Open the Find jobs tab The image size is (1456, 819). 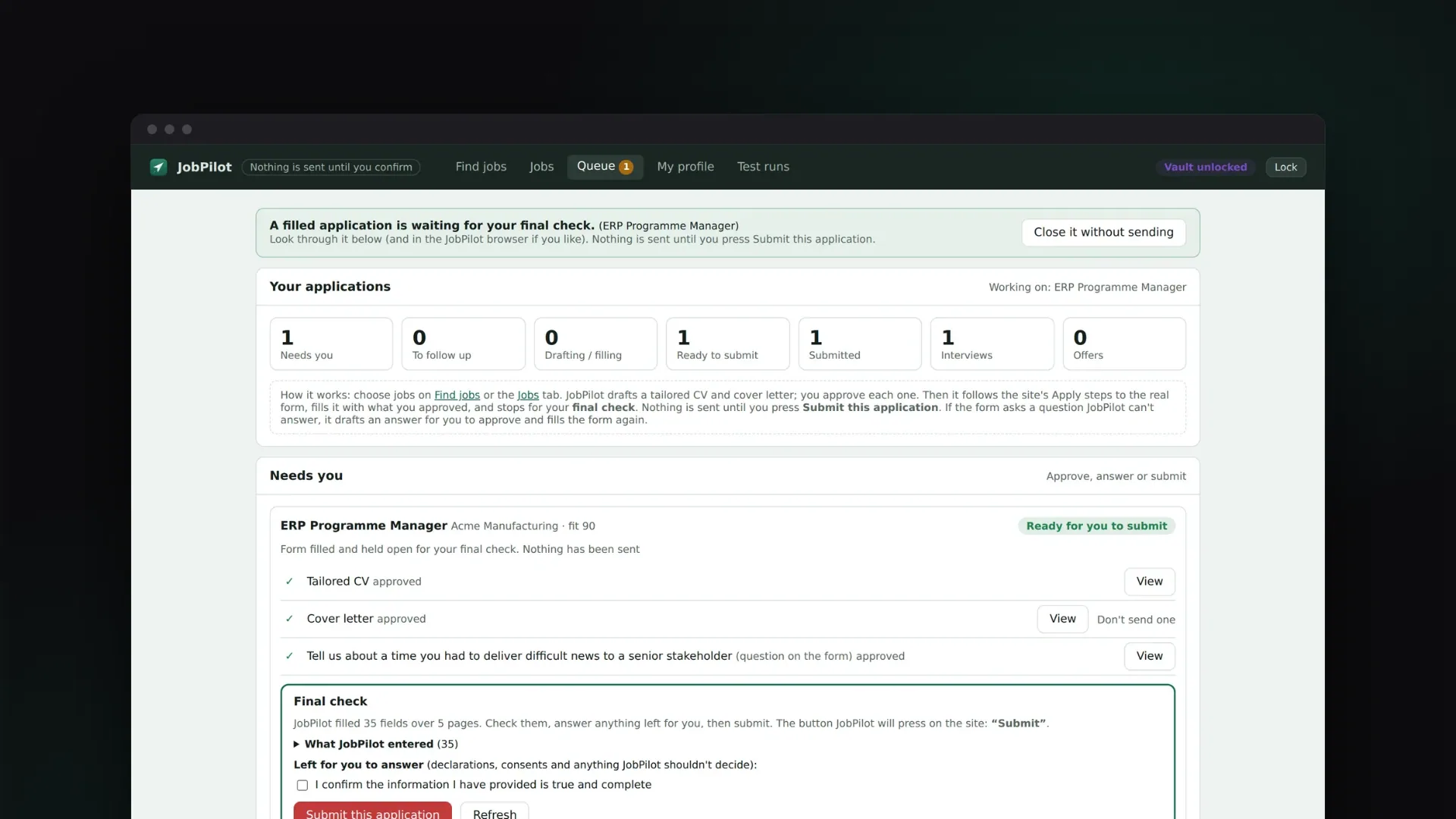[481, 167]
